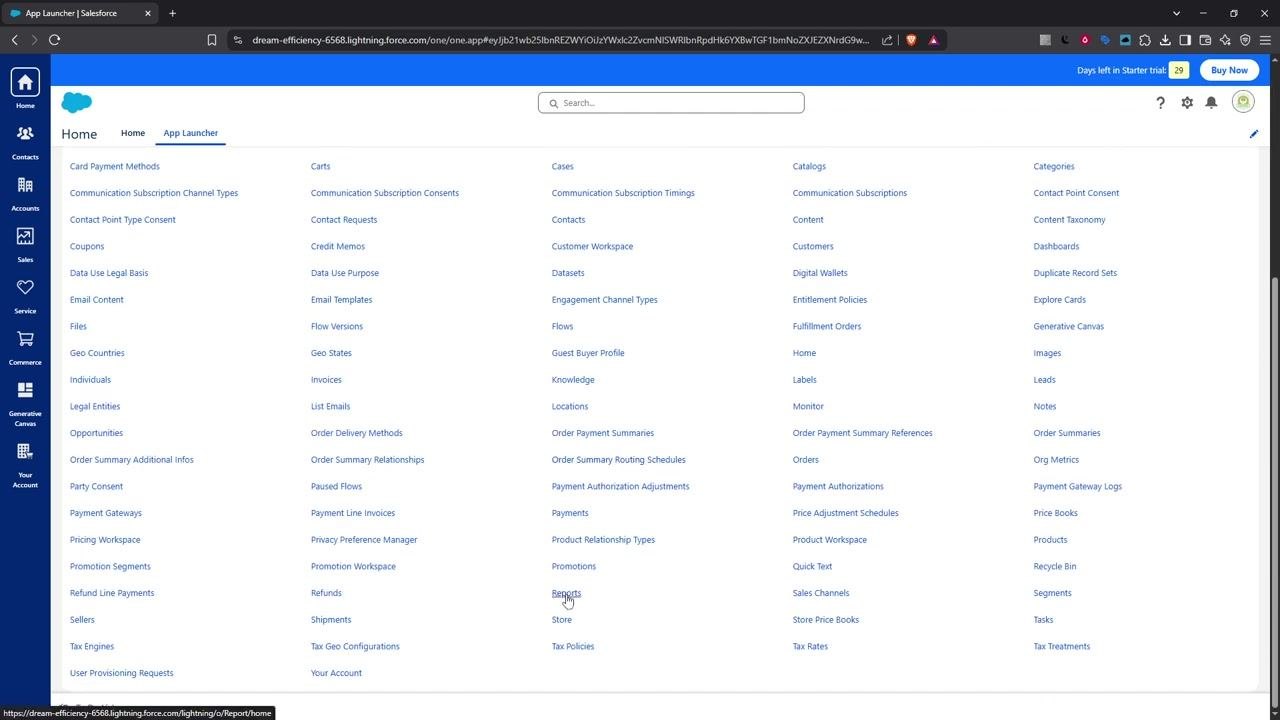The image size is (1280, 720).
Task: Switch to the Home tab
Action: 133,133
